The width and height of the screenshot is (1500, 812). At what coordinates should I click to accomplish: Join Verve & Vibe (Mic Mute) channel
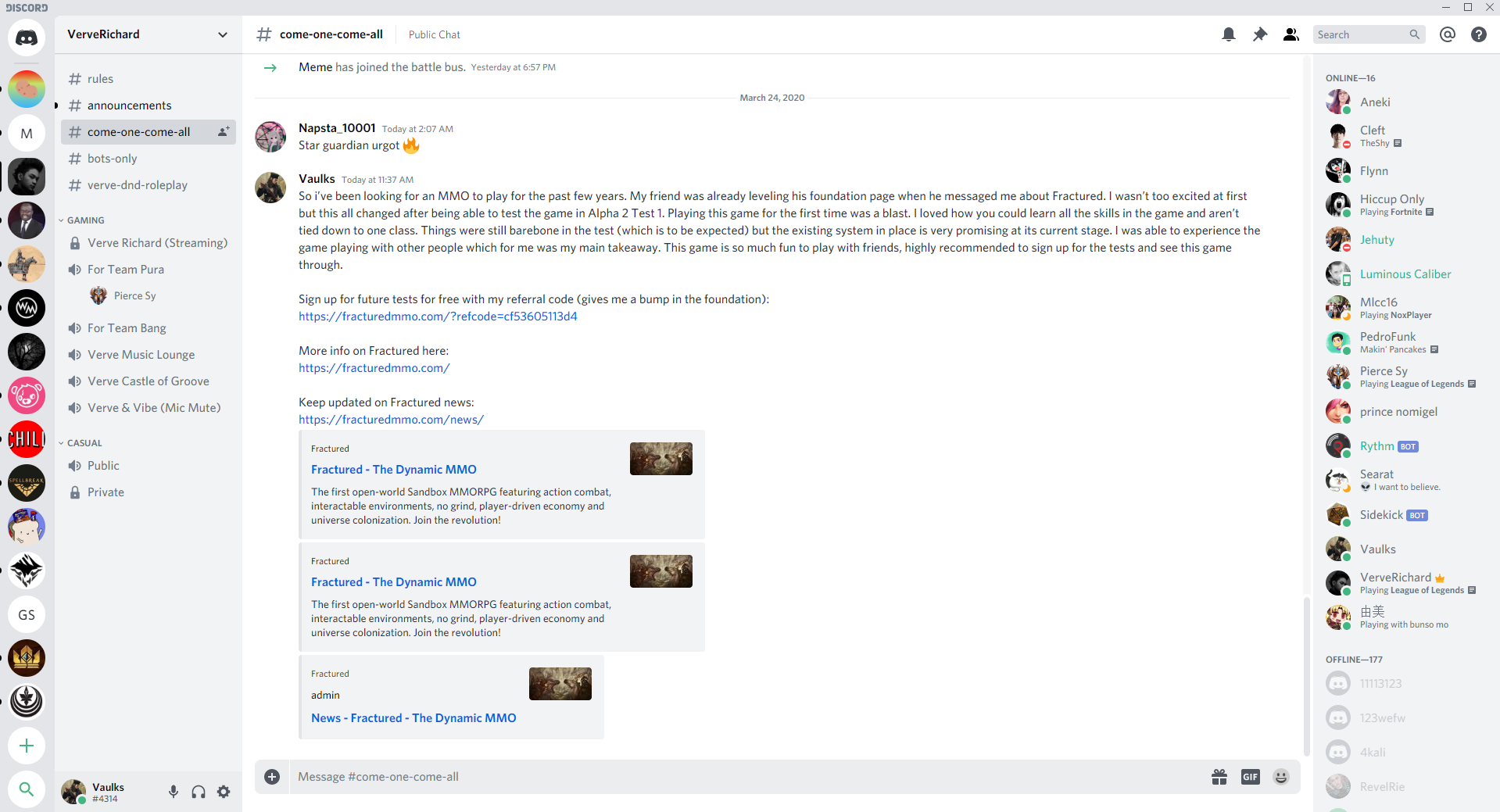click(x=149, y=408)
